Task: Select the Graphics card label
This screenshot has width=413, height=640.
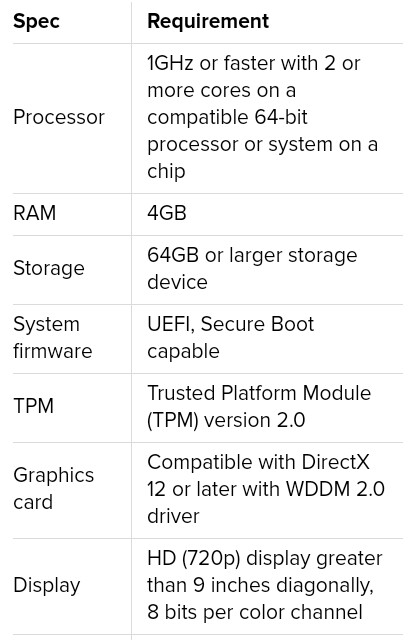Action: 53,489
